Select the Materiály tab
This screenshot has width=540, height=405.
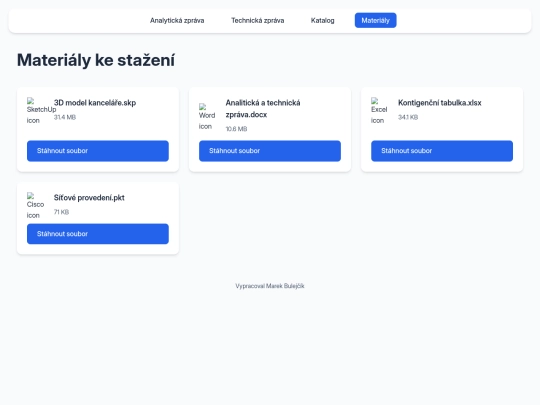[375, 20]
